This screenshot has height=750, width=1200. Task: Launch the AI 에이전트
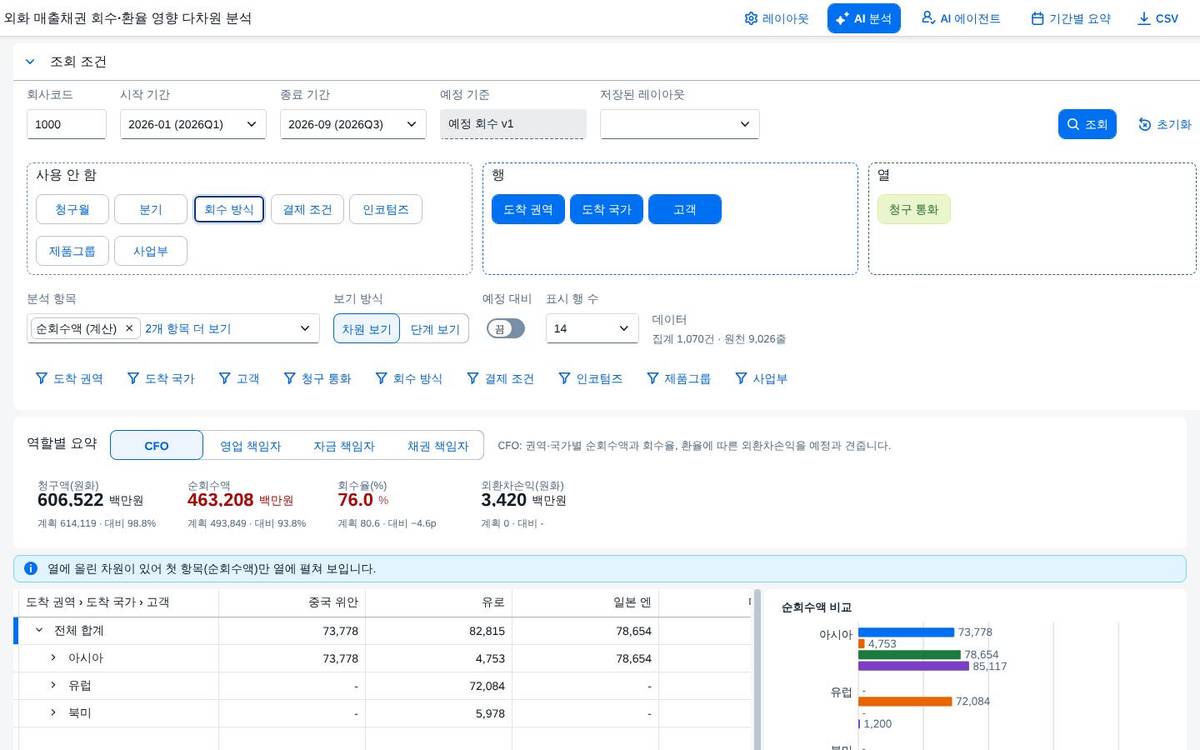tap(960, 18)
